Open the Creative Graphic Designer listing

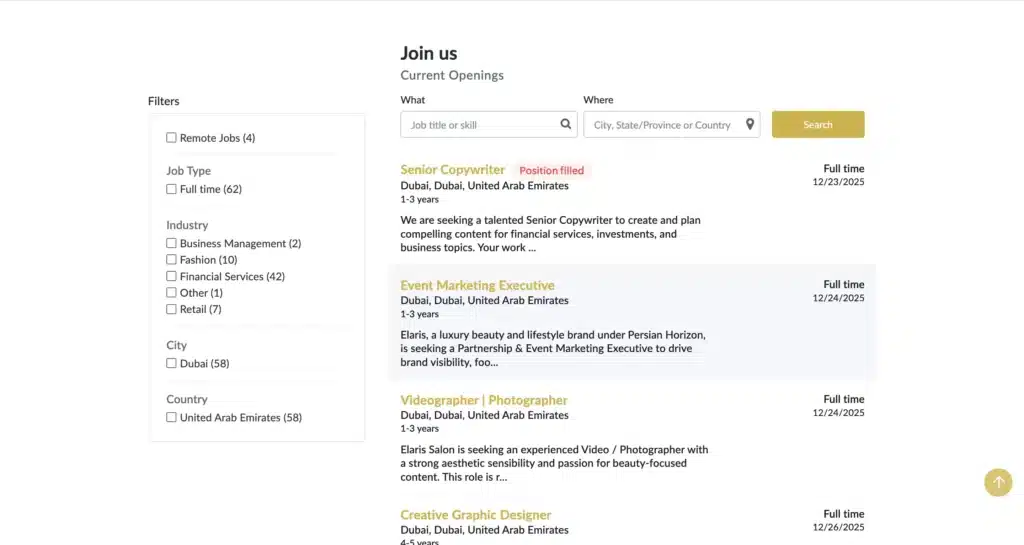click(x=475, y=515)
